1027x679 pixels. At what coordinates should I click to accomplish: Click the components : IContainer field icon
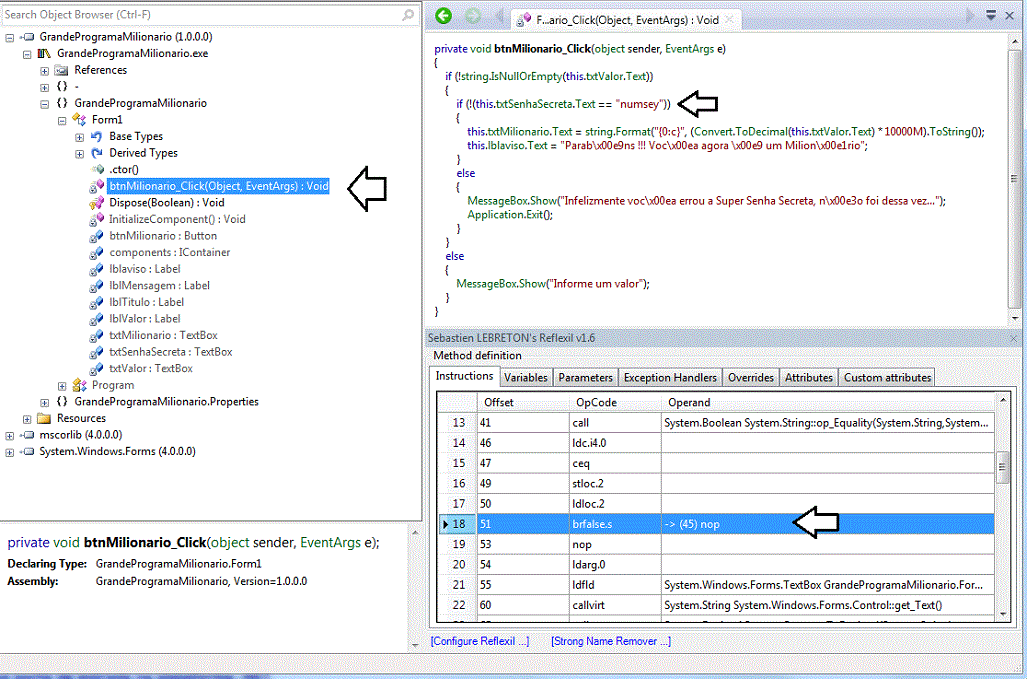coord(97,253)
